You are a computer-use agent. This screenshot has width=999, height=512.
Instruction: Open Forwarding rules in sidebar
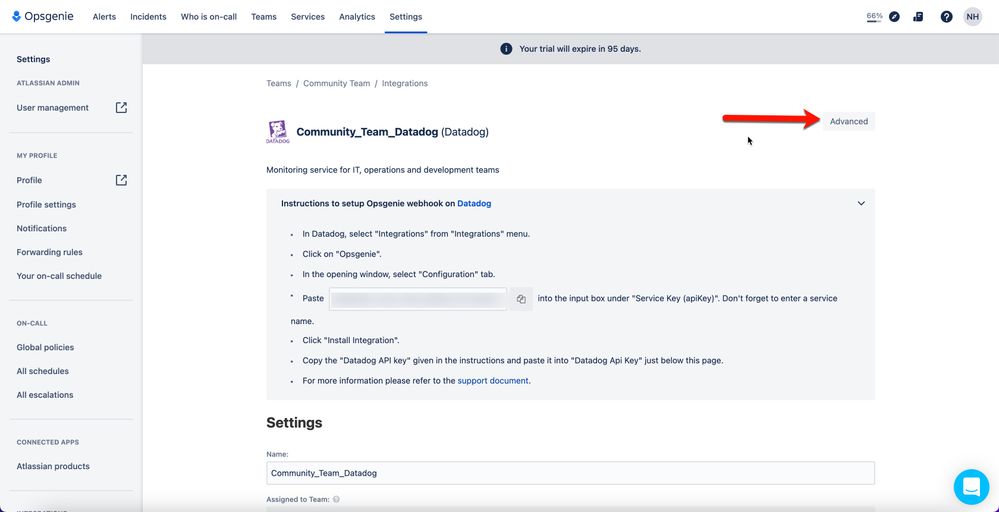click(50, 252)
